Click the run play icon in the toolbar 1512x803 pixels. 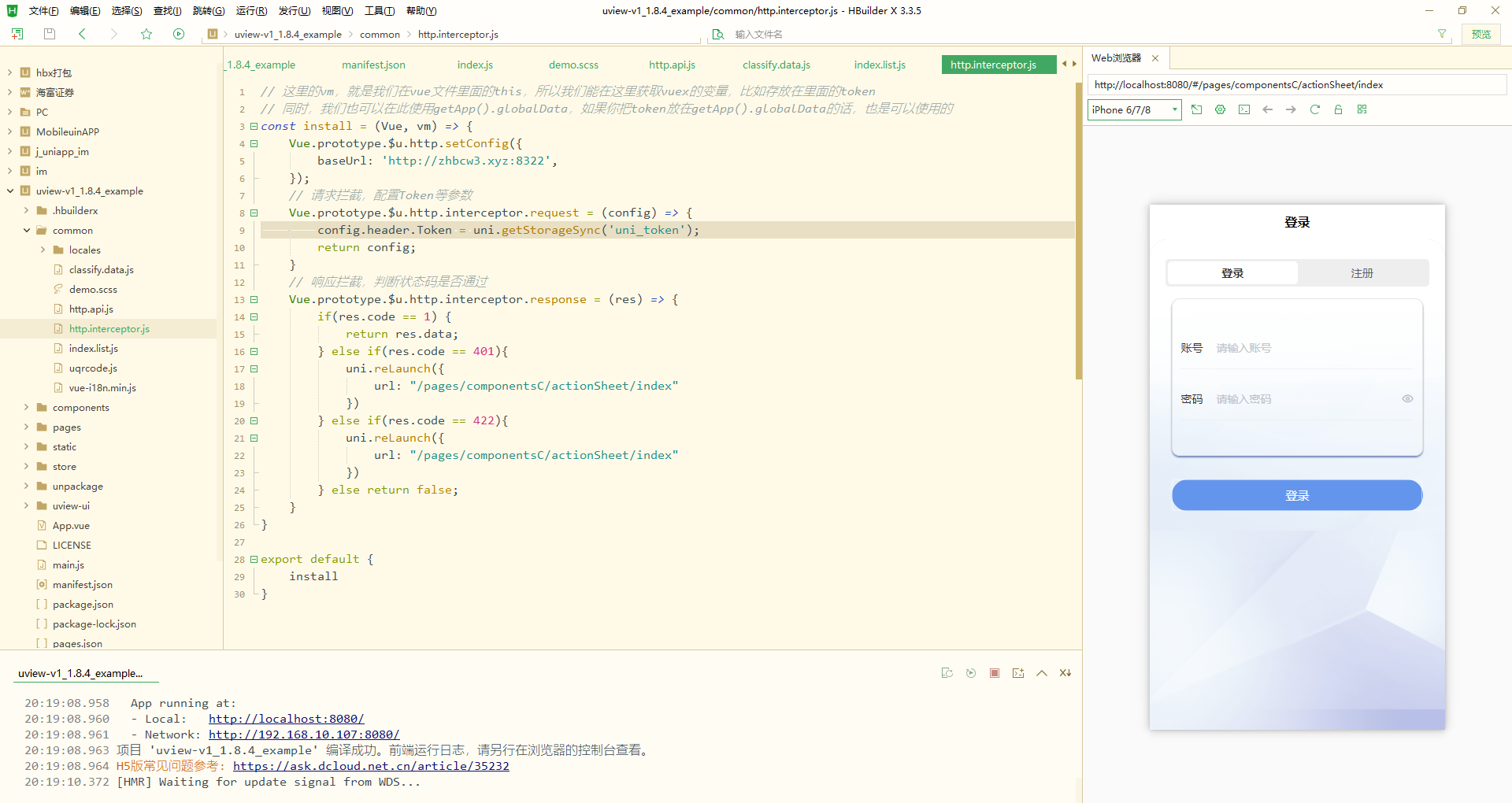click(179, 34)
